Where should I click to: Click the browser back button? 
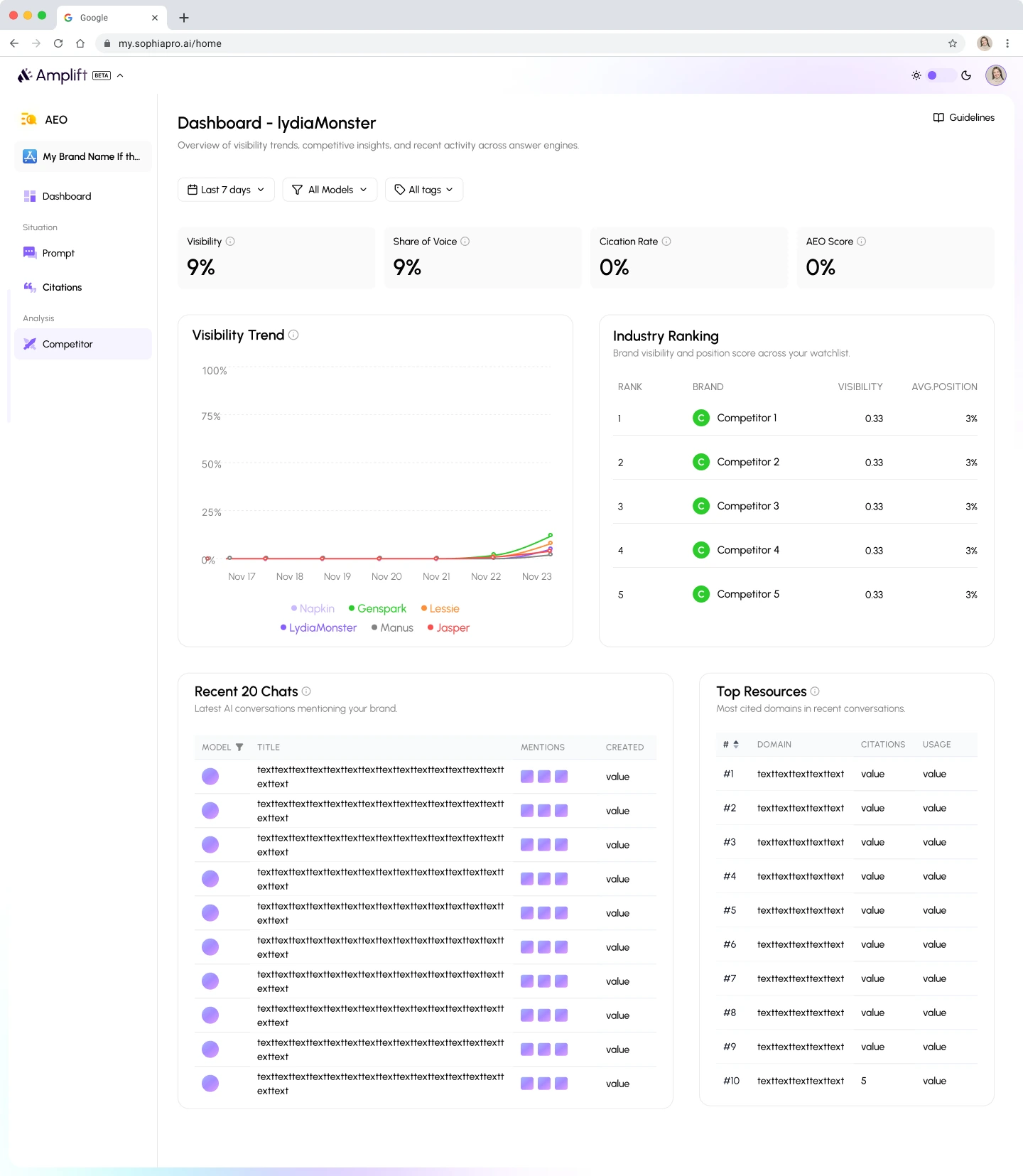[x=14, y=43]
